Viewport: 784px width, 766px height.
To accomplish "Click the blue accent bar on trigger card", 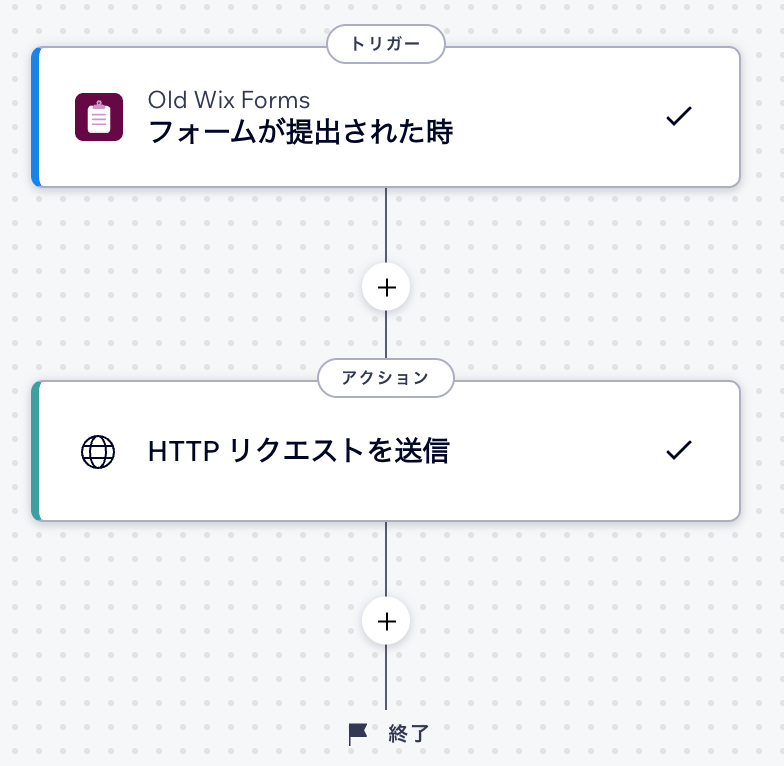I will (x=36, y=117).
